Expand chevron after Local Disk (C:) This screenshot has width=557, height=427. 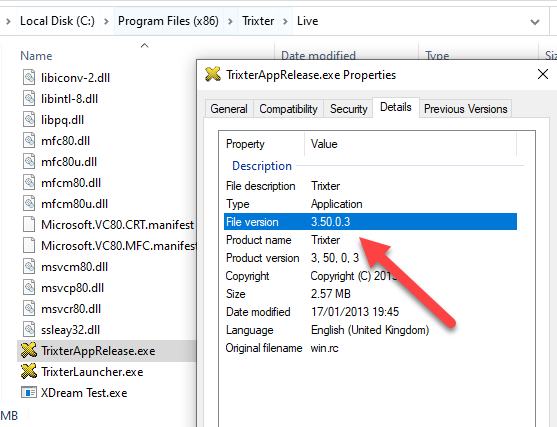pyautogui.click(x=106, y=21)
